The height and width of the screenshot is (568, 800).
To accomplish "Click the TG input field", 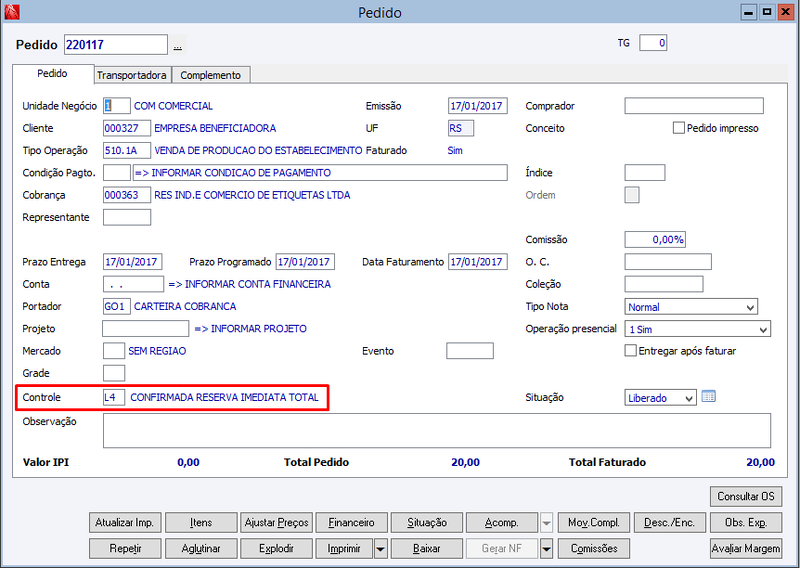I will (653, 43).
